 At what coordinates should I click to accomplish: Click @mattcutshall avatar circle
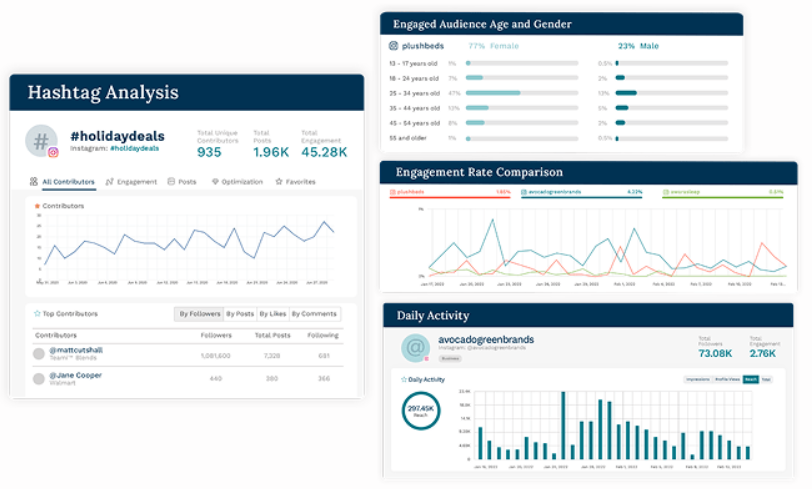pyautogui.click(x=39, y=354)
